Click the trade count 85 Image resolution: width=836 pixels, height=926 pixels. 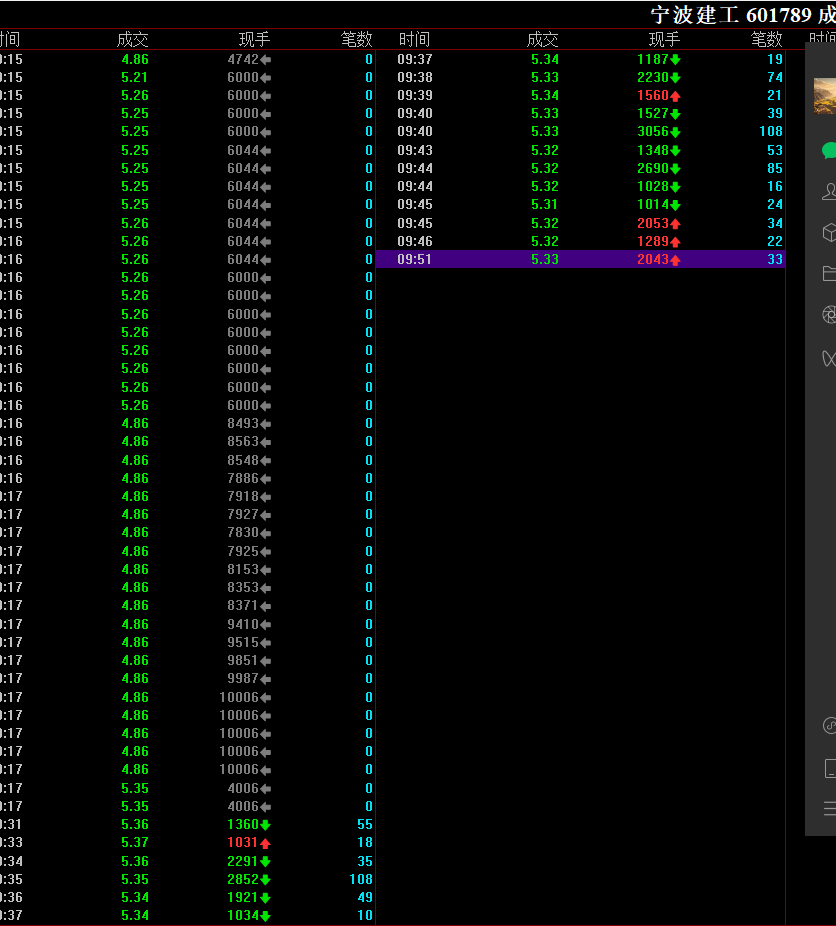point(775,168)
